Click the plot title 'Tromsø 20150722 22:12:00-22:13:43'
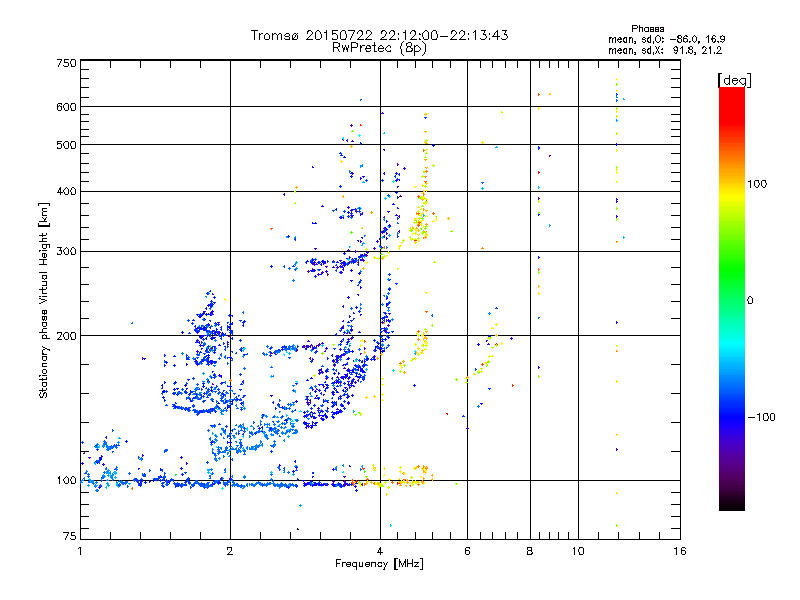This screenshot has width=800, height=600. point(379,35)
